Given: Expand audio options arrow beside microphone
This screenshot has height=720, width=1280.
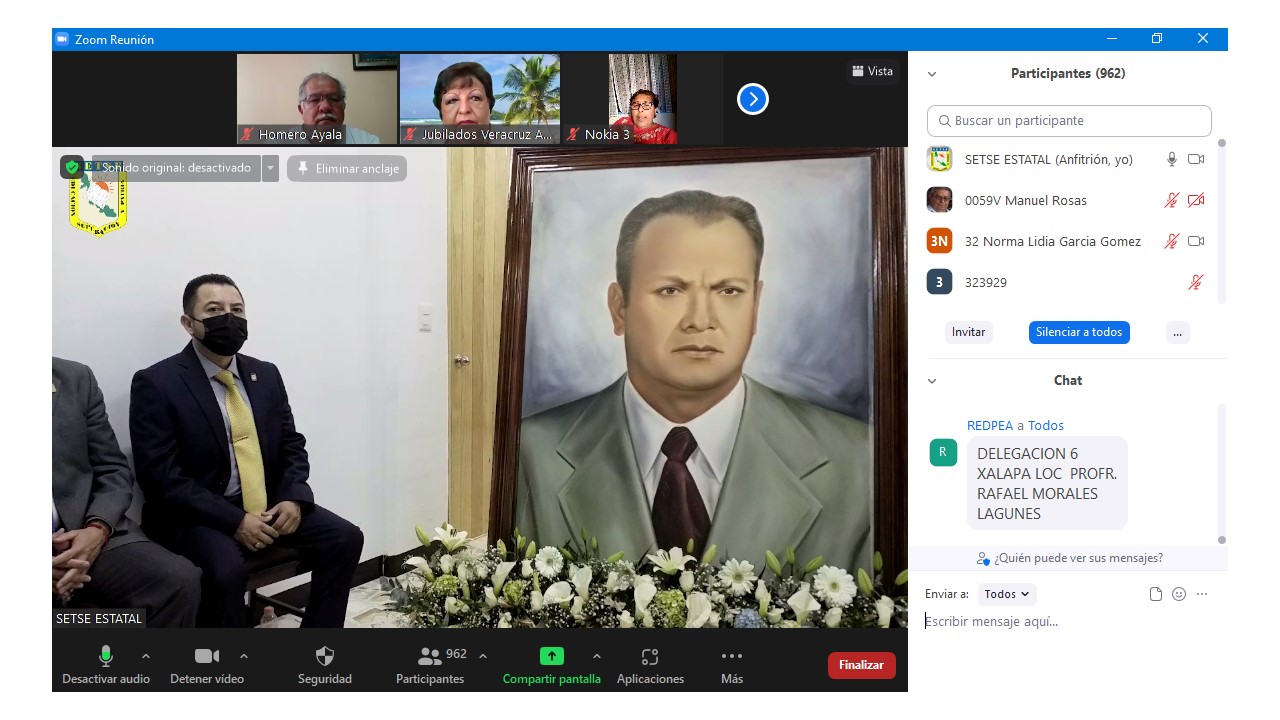Looking at the screenshot, I should 146,656.
